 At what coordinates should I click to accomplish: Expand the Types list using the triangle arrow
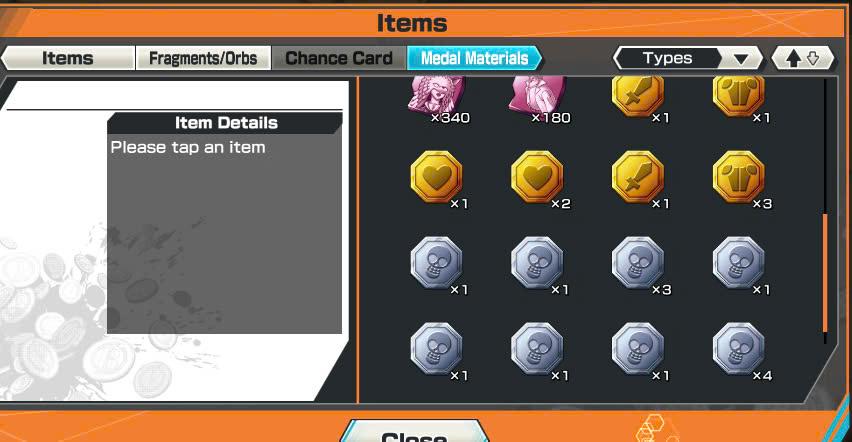(741, 59)
